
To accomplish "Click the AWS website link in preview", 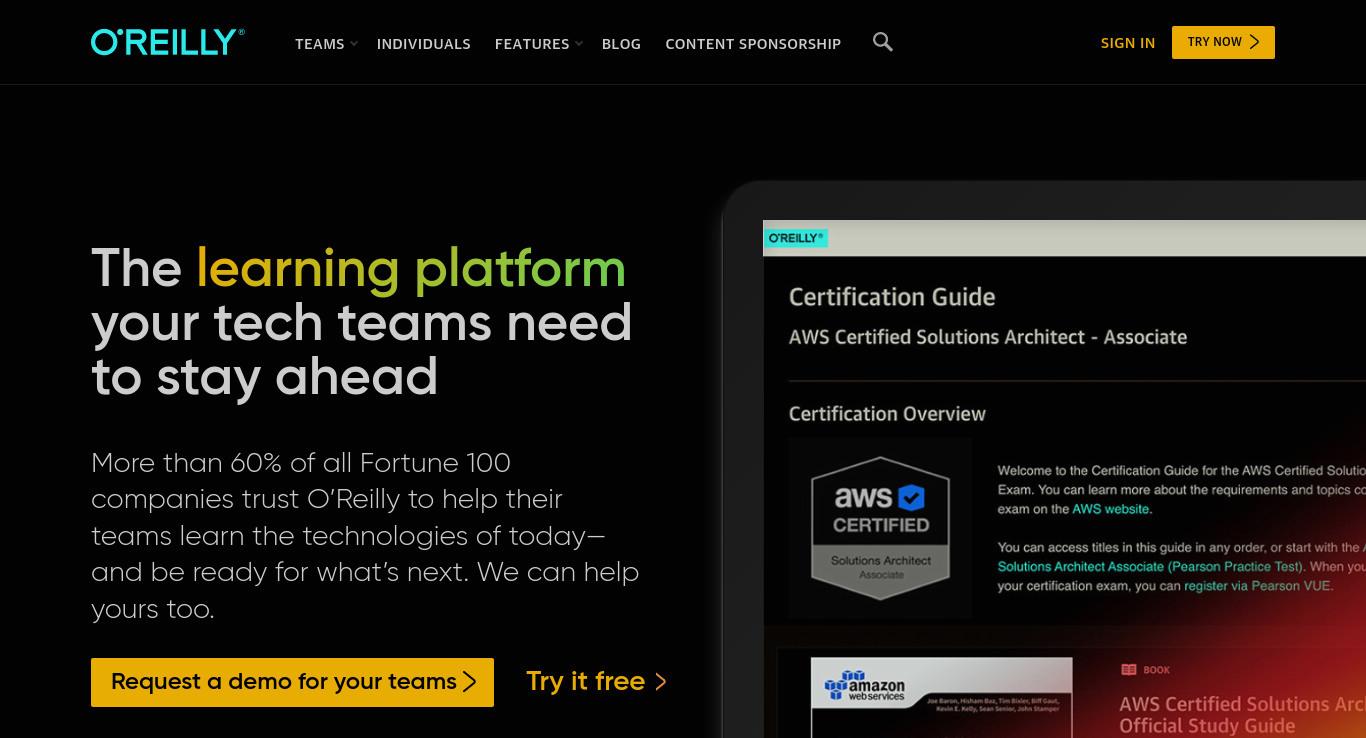I will (1111, 509).
